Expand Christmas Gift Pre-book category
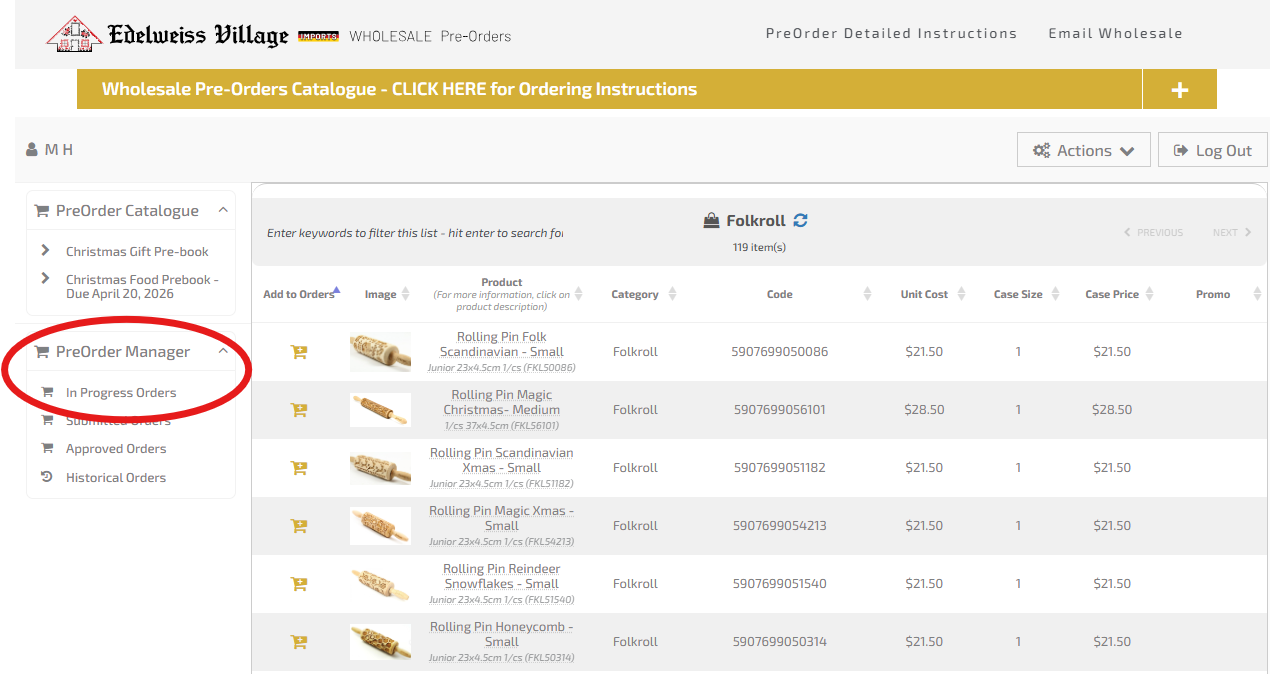 coord(46,251)
